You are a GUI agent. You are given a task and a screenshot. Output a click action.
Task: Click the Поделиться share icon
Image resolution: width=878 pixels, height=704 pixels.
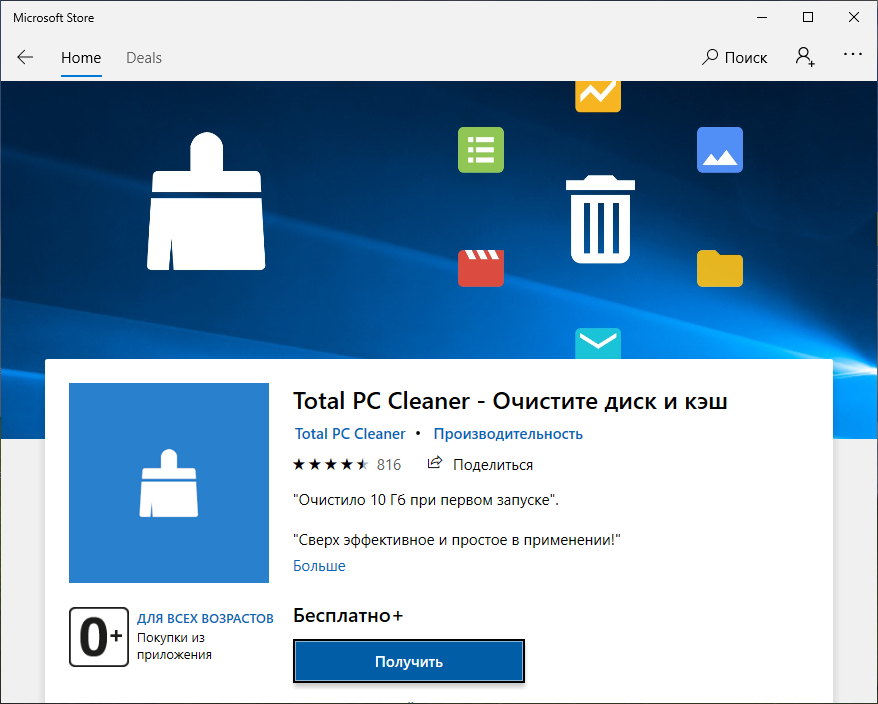coord(435,463)
